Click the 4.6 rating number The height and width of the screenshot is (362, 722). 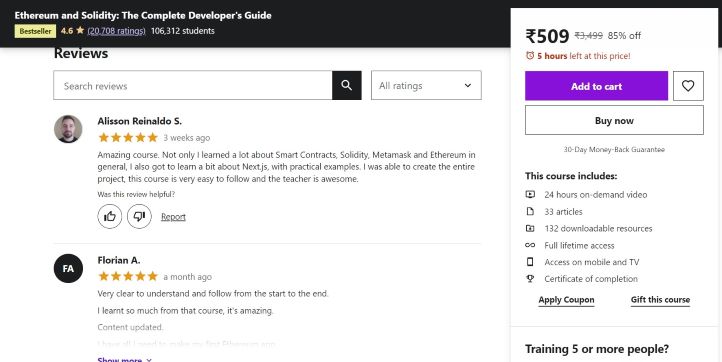click(67, 31)
